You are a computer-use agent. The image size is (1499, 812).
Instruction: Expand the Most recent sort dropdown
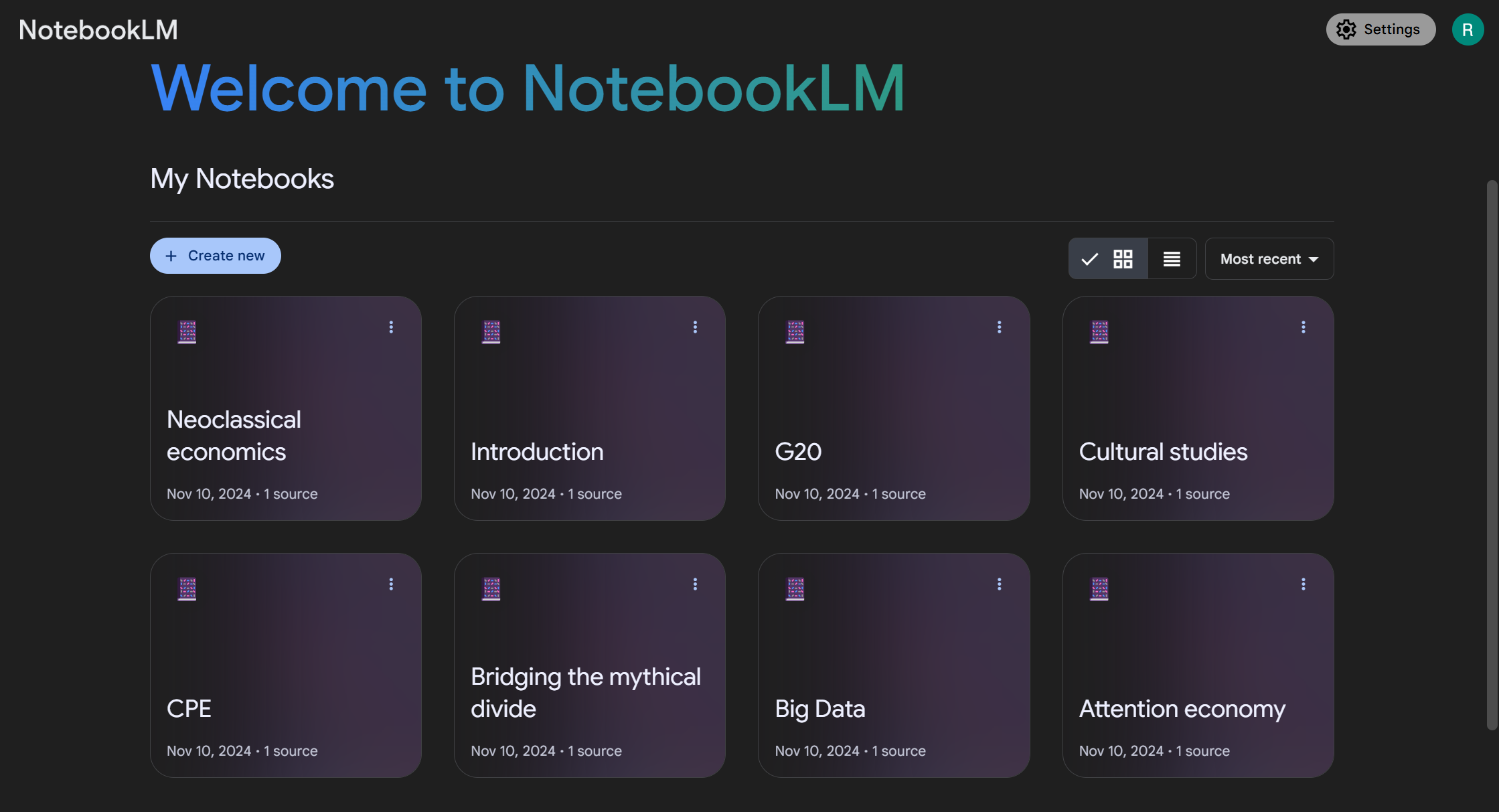pyautogui.click(x=1269, y=258)
